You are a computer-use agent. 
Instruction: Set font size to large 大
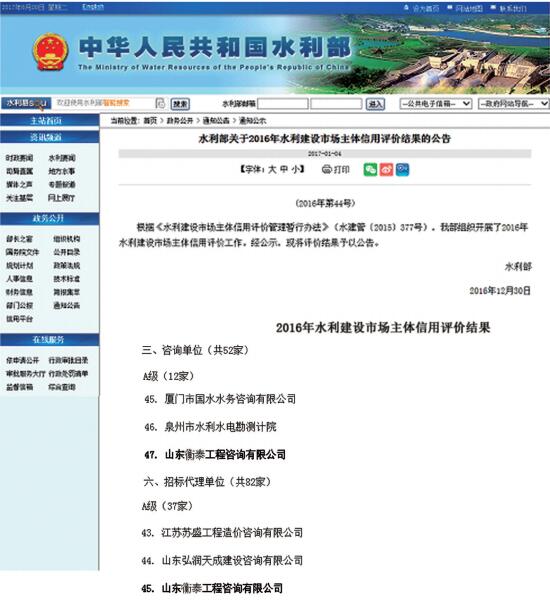272,170
